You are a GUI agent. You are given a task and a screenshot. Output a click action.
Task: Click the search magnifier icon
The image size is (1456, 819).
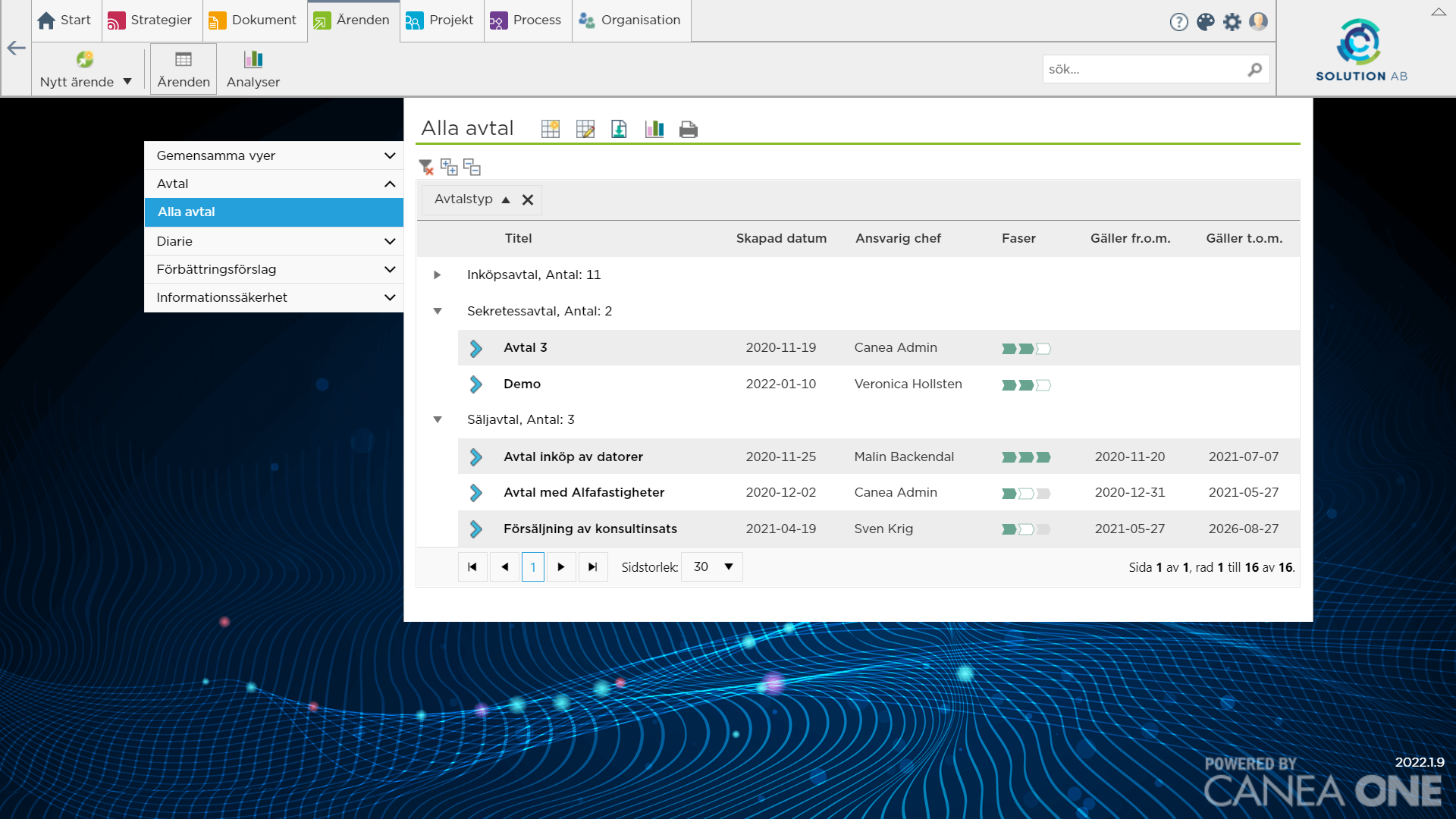pyautogui.click(x=1255, y=69)
